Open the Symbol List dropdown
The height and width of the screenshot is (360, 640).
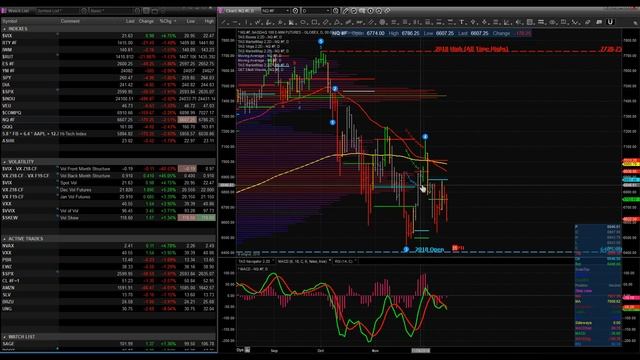click(57, 11)
